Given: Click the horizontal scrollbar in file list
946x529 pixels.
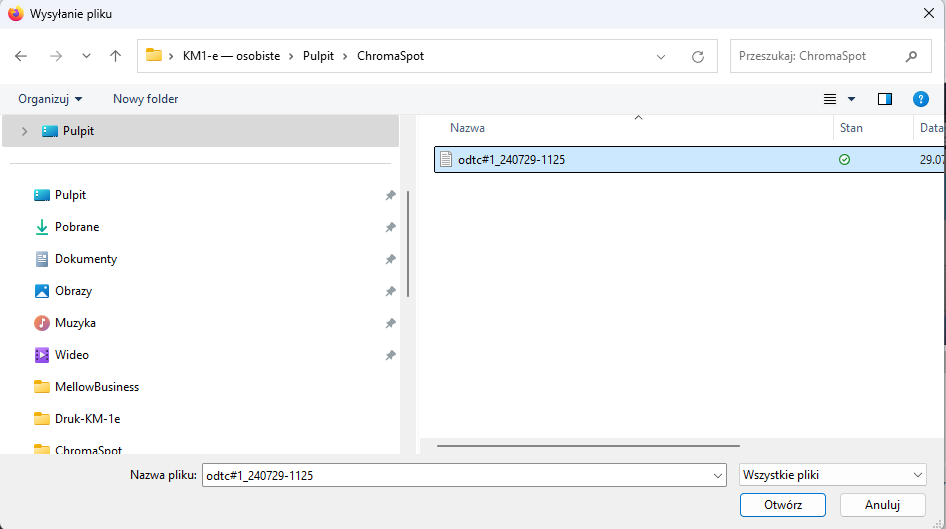Looking at the screenshot, I should pos(588,446).
